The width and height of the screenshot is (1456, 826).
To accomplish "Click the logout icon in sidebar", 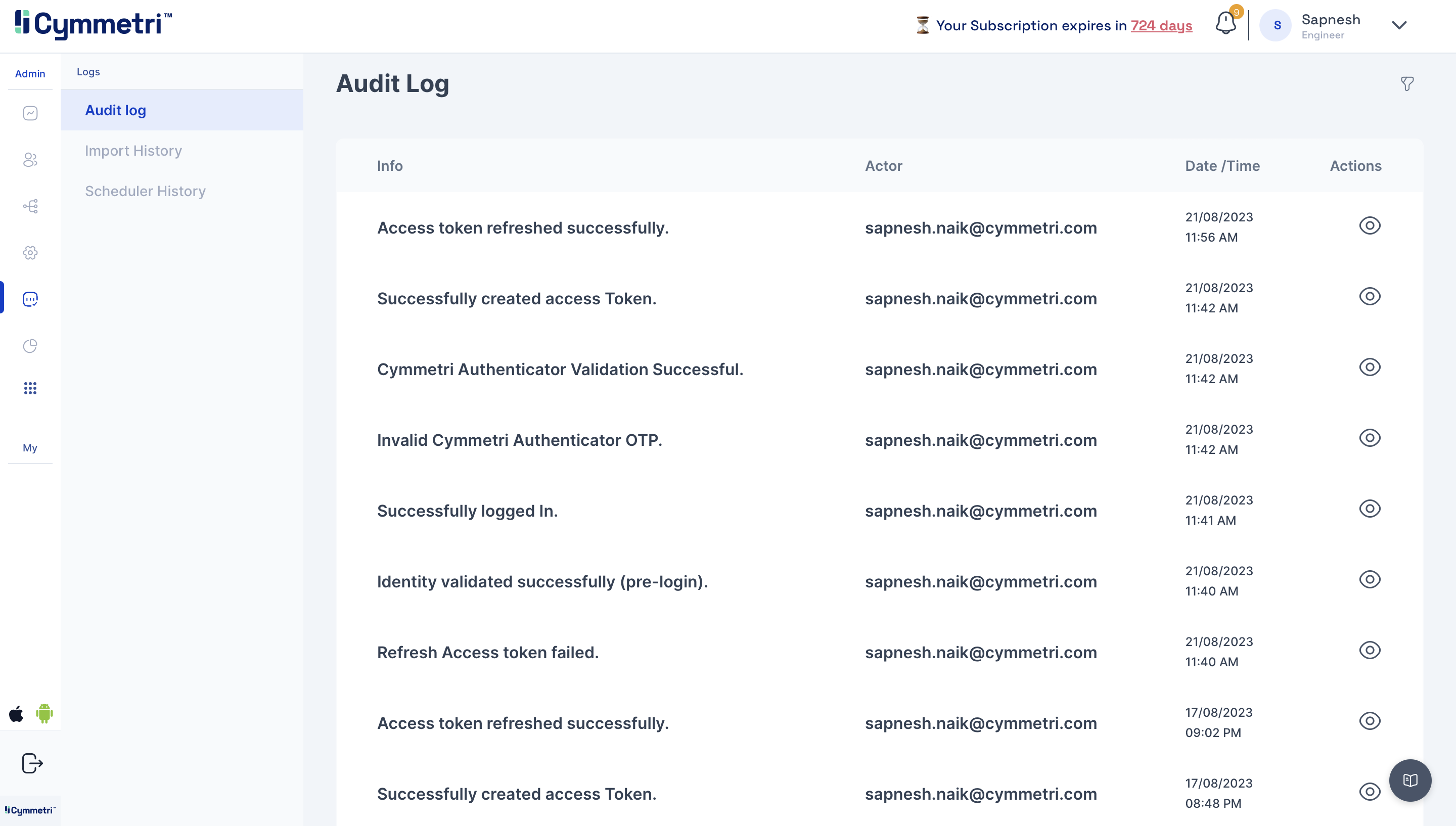I will [x=32, y=763].
